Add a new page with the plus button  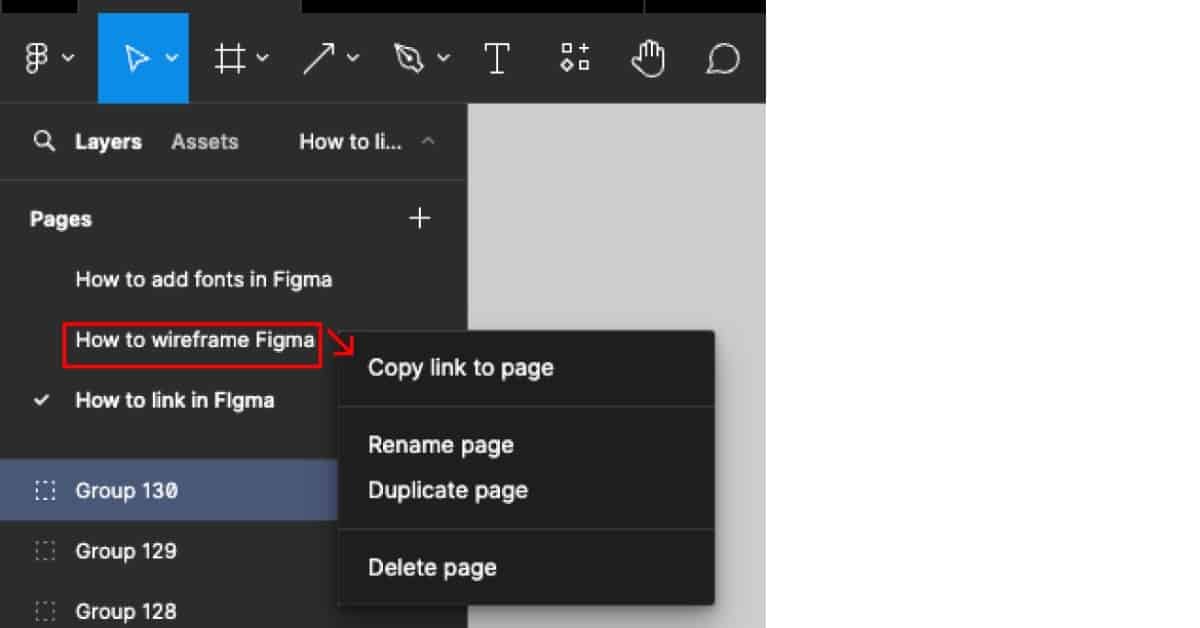(420, 218)
